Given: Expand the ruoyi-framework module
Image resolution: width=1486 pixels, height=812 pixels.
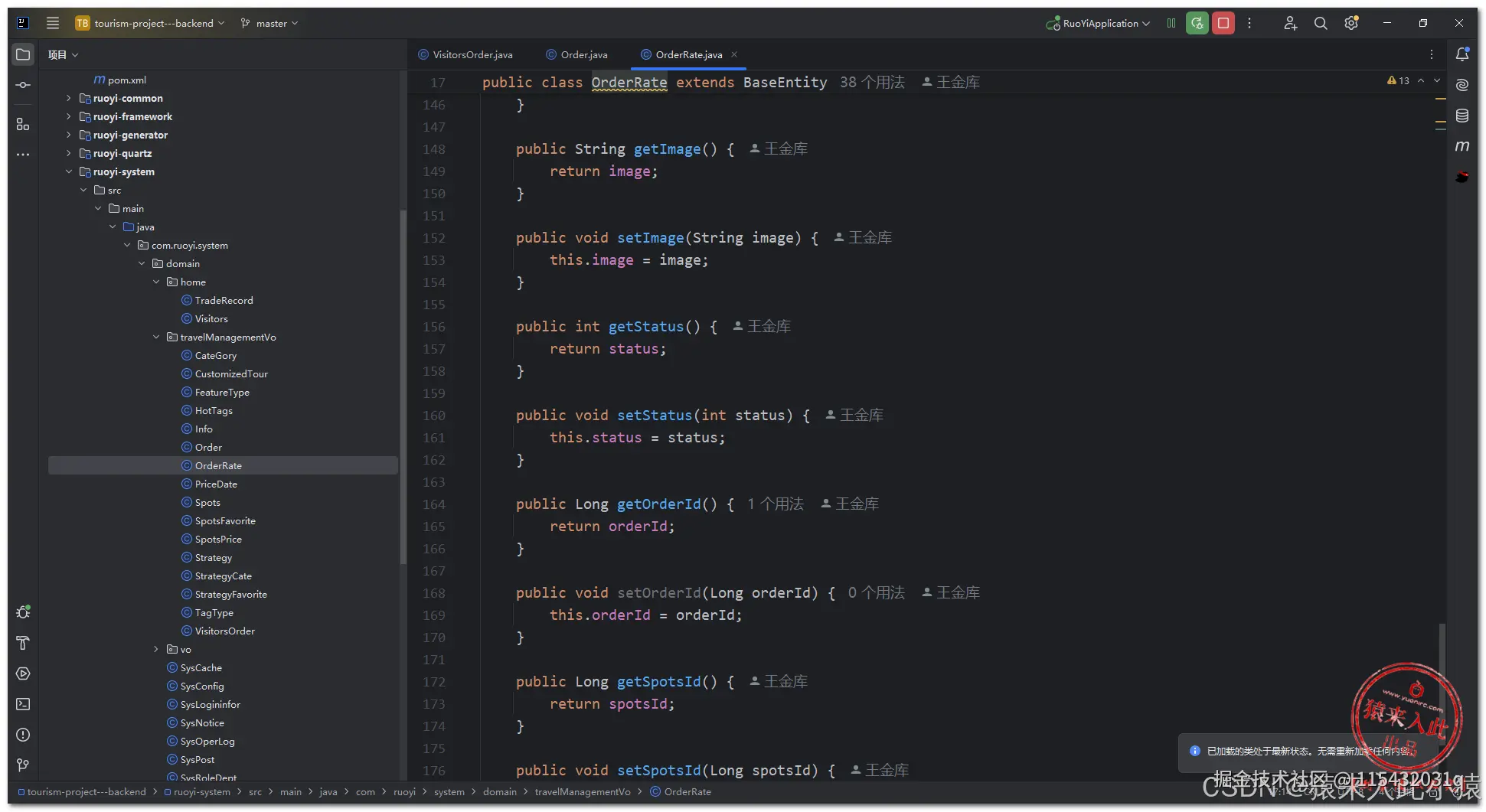Looking at the screenshot, I should 69,116.
